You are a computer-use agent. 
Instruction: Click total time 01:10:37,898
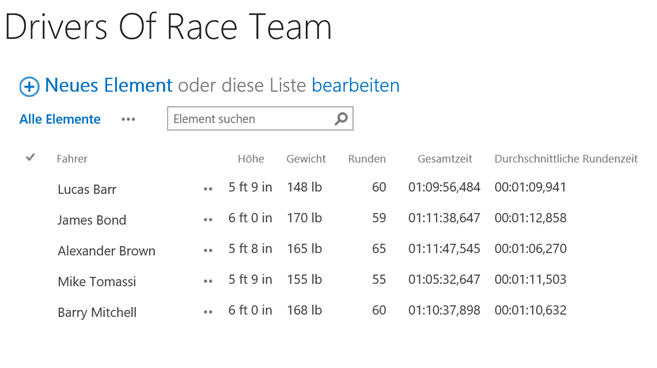click(444, 310)
